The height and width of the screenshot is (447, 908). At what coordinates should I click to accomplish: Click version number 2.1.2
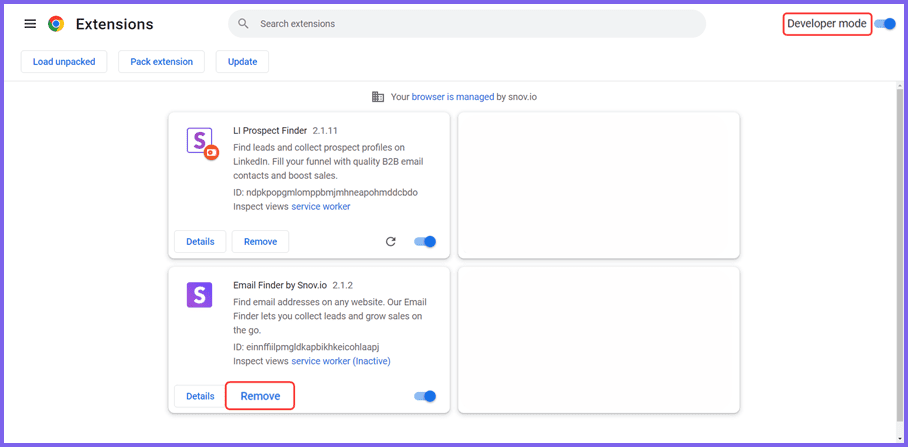343,285
